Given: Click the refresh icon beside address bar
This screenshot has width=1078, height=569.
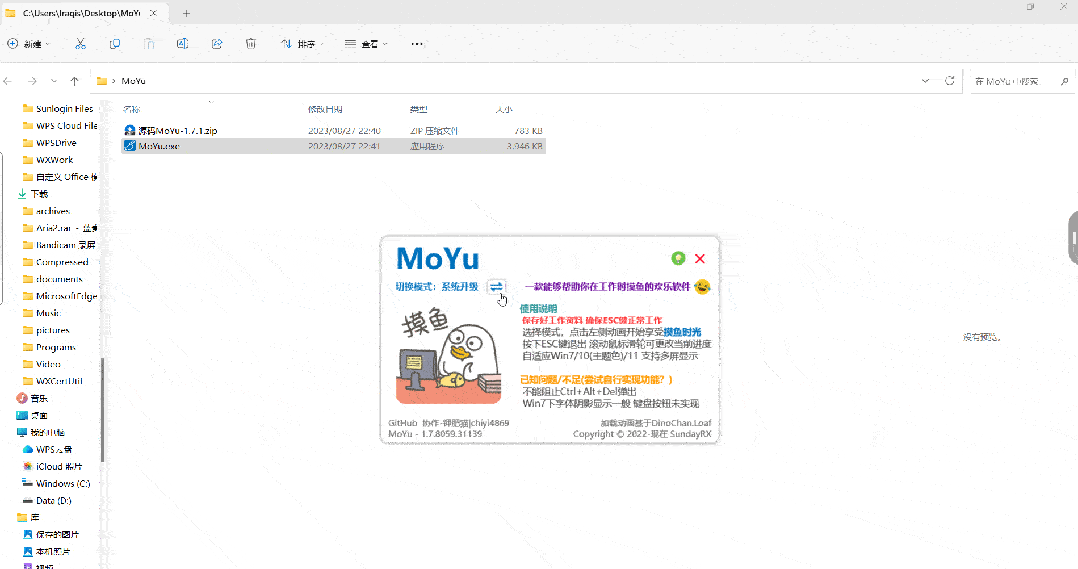Looking at the screenshot, I should click(x=949, y=81).
